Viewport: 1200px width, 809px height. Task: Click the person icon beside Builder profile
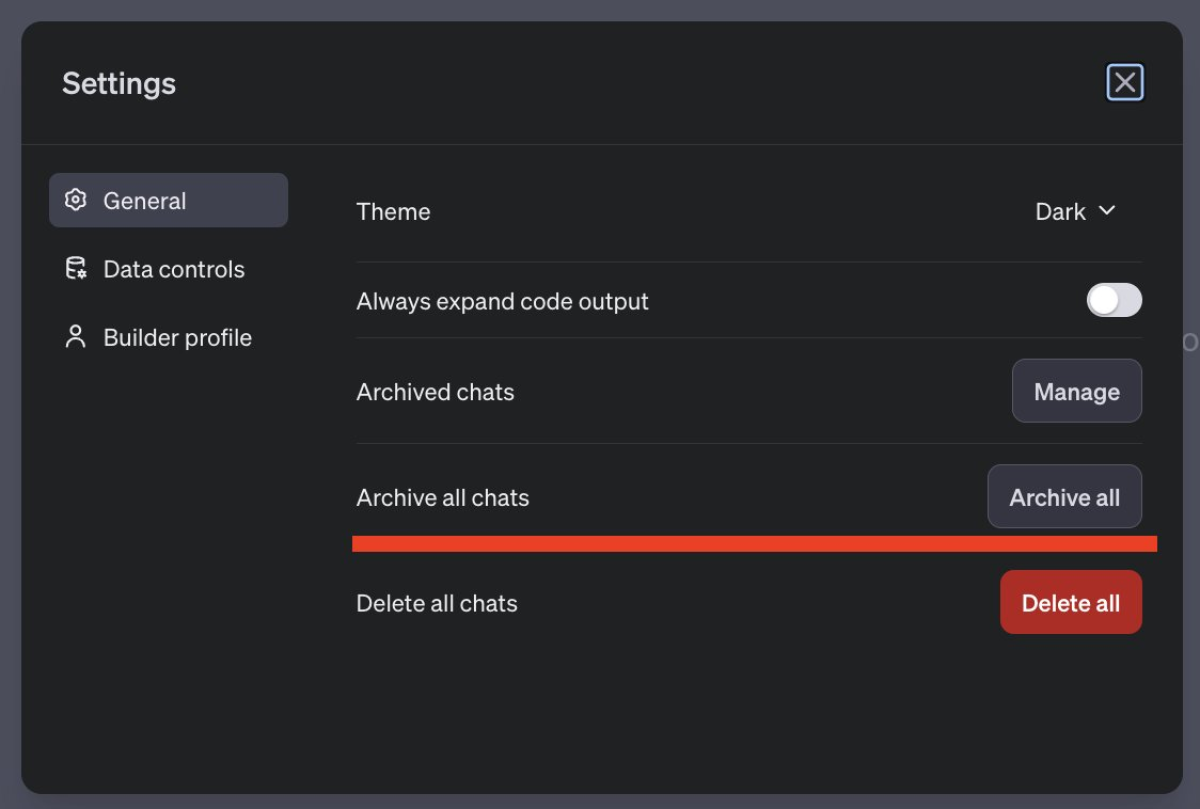pyautogui.click(x=75, y=337)
